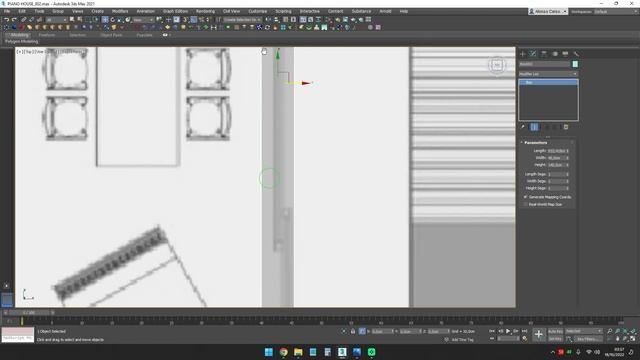Screen dimensions: 640x360
Task: Open the Rendering menu
Action: coord(205,11)
